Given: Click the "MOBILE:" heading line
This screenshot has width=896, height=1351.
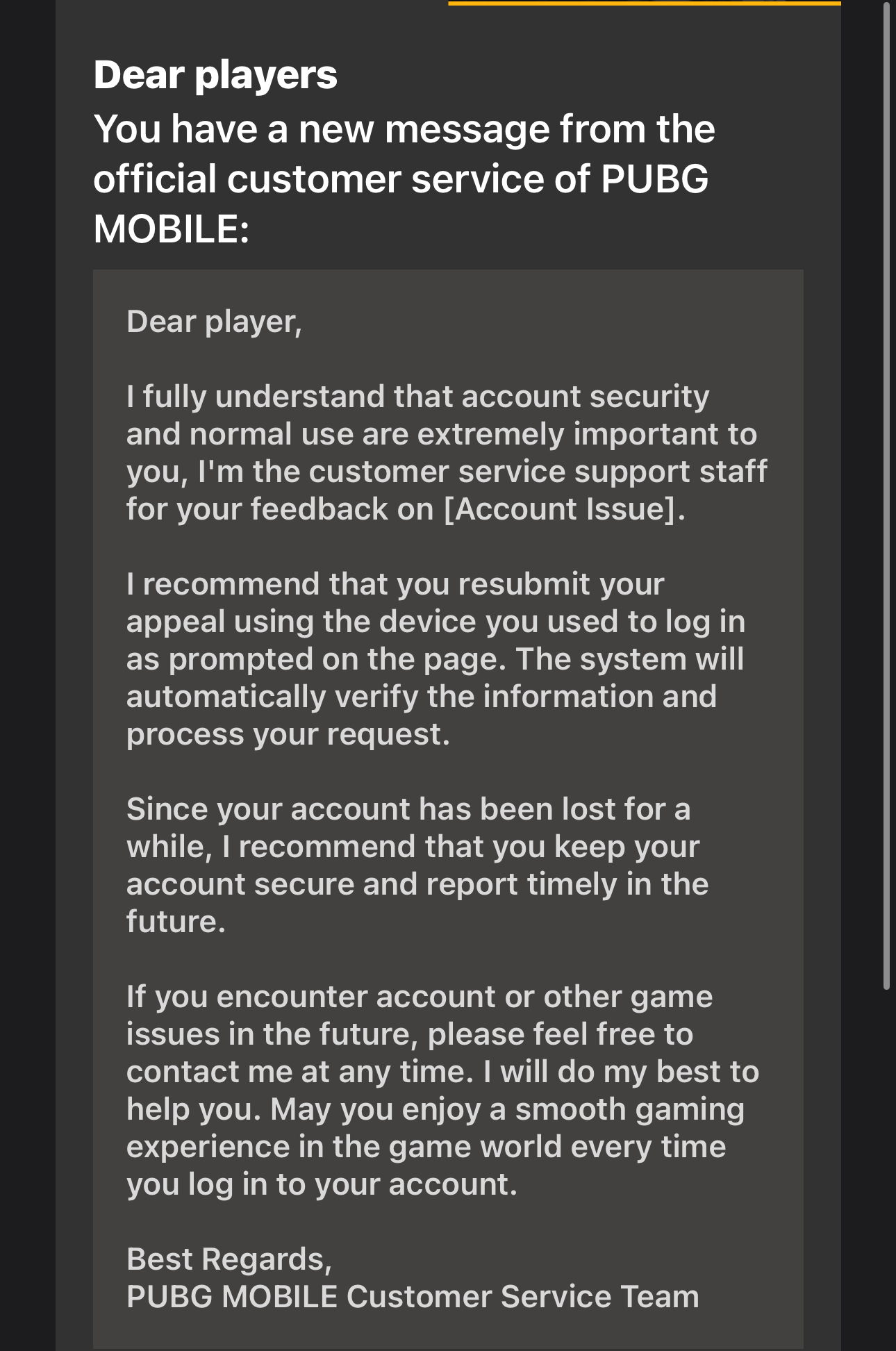Looking at the screenshot, I should coord(171,228).
